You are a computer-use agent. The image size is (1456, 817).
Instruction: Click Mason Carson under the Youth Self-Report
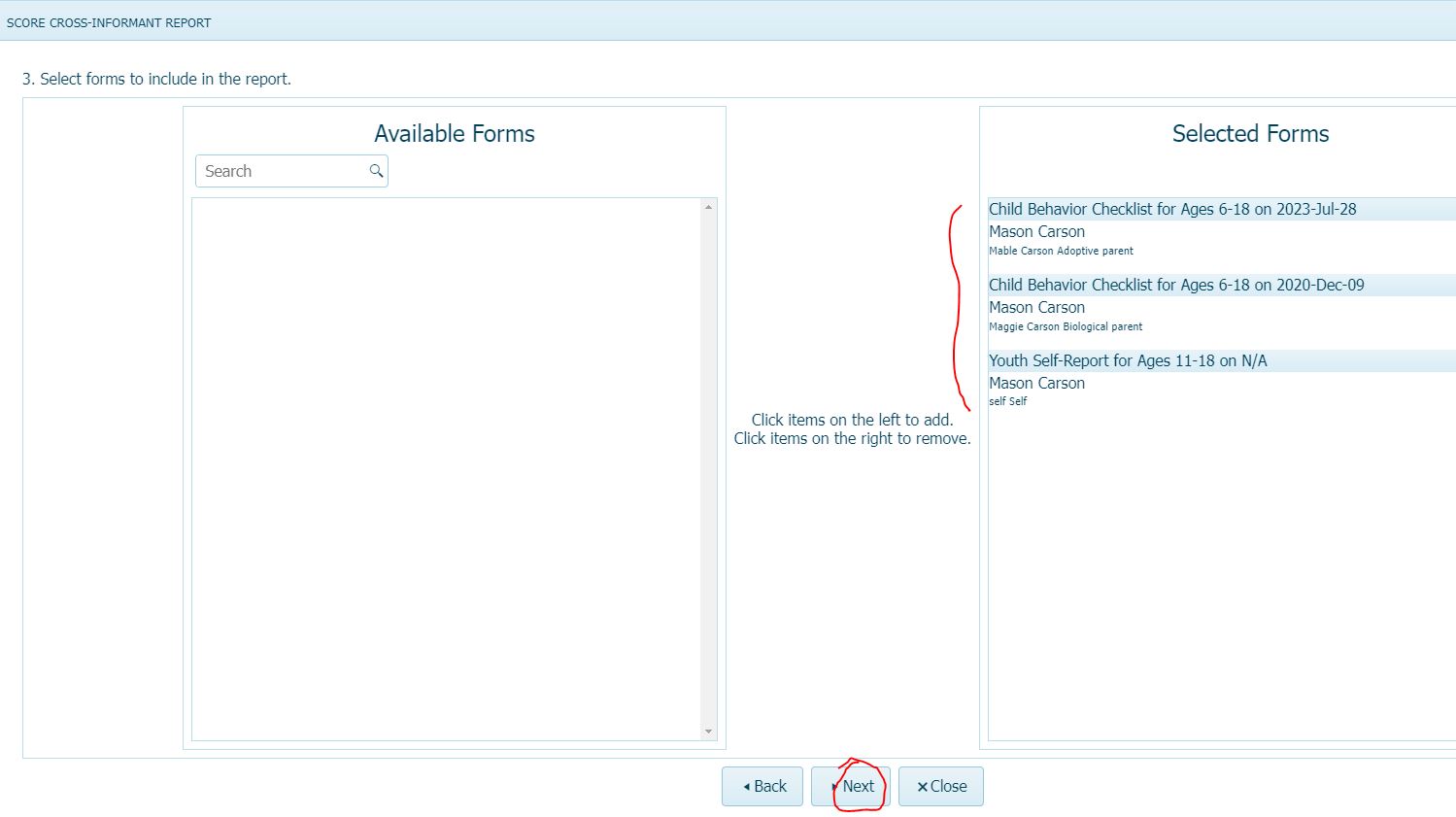pos(1036,383)
